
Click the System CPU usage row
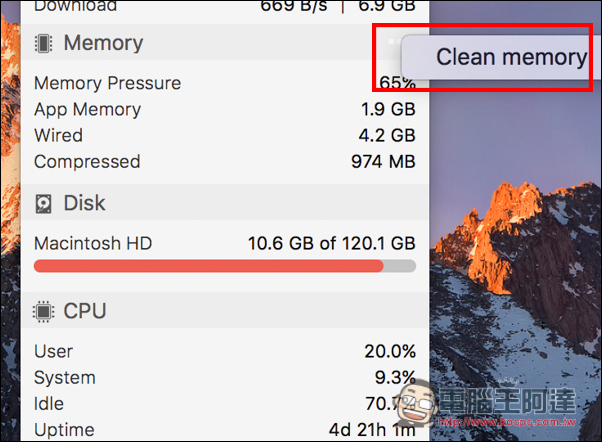225,377
